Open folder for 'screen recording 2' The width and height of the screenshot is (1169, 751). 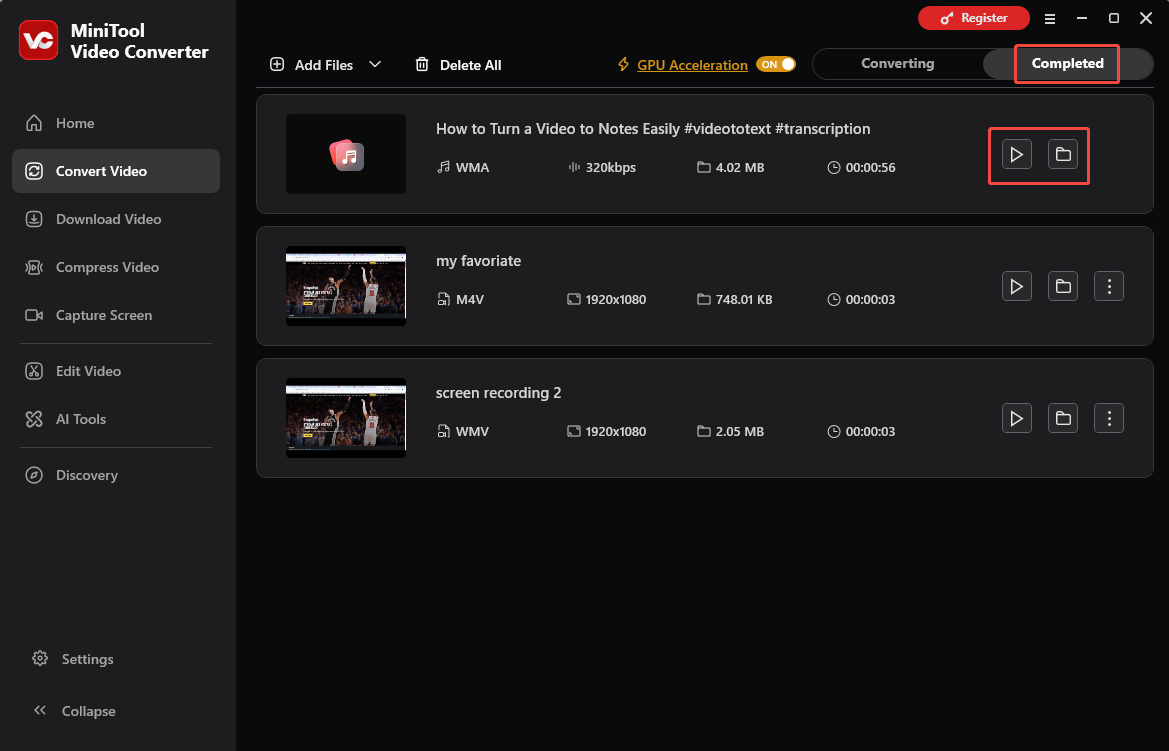pyautogui.click(x=1062, y=418)
